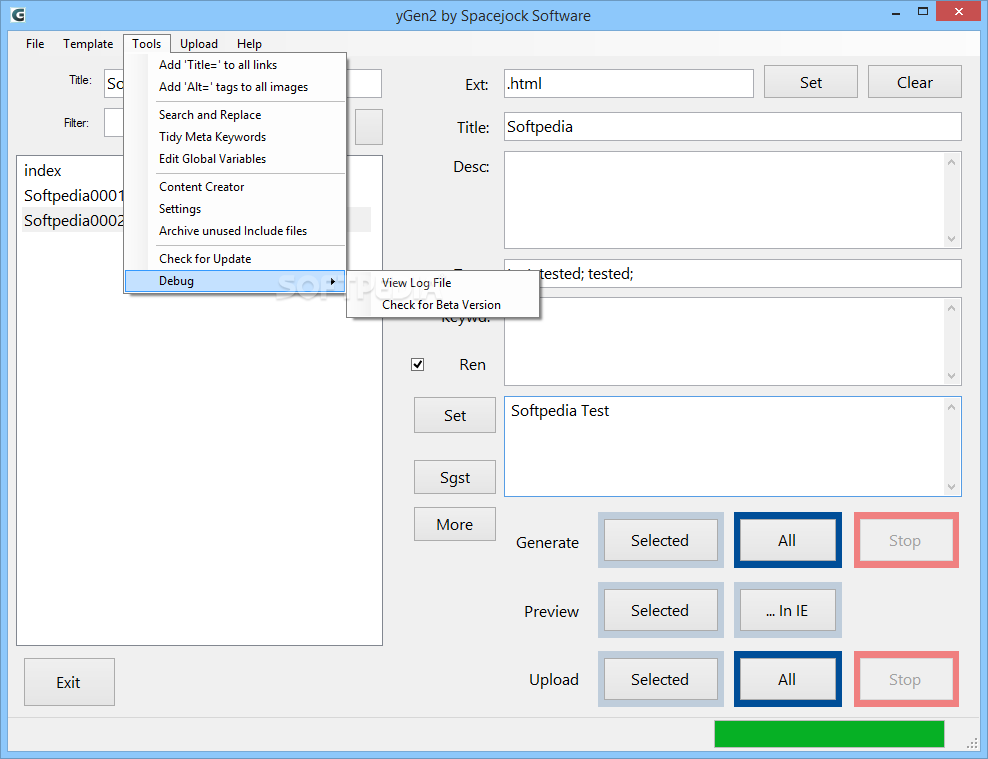Select View Log File

(443, 283)
